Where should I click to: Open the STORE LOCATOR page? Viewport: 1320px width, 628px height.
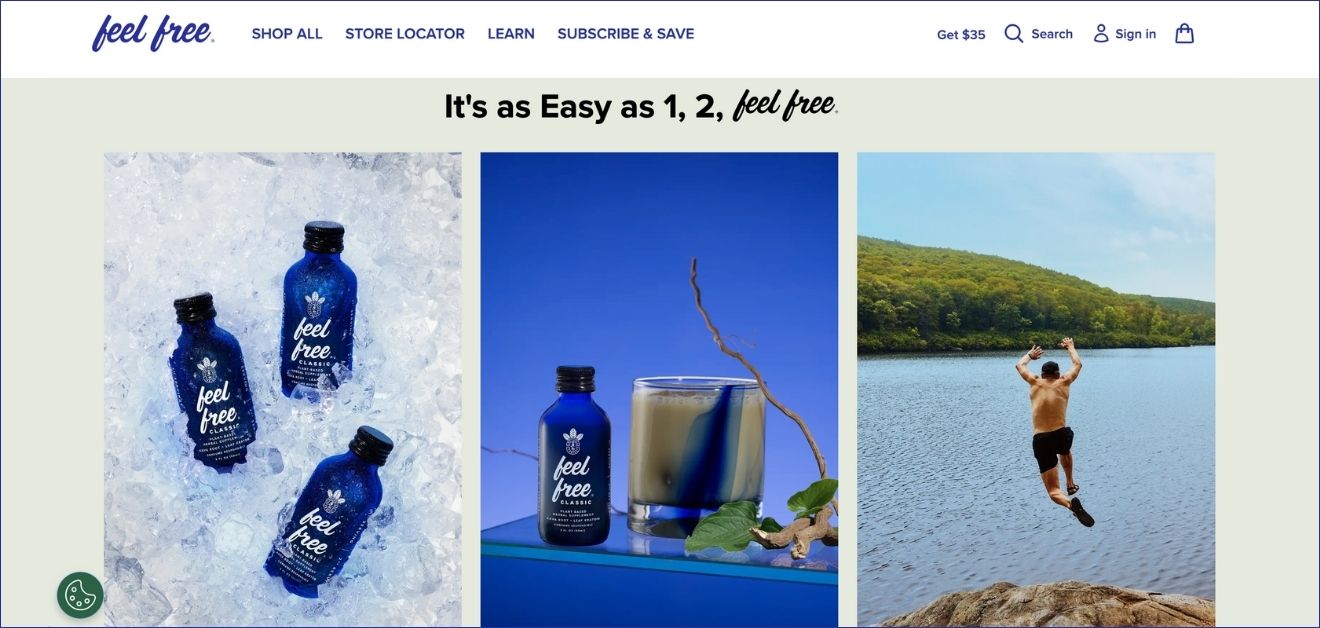tap(405, 34)
